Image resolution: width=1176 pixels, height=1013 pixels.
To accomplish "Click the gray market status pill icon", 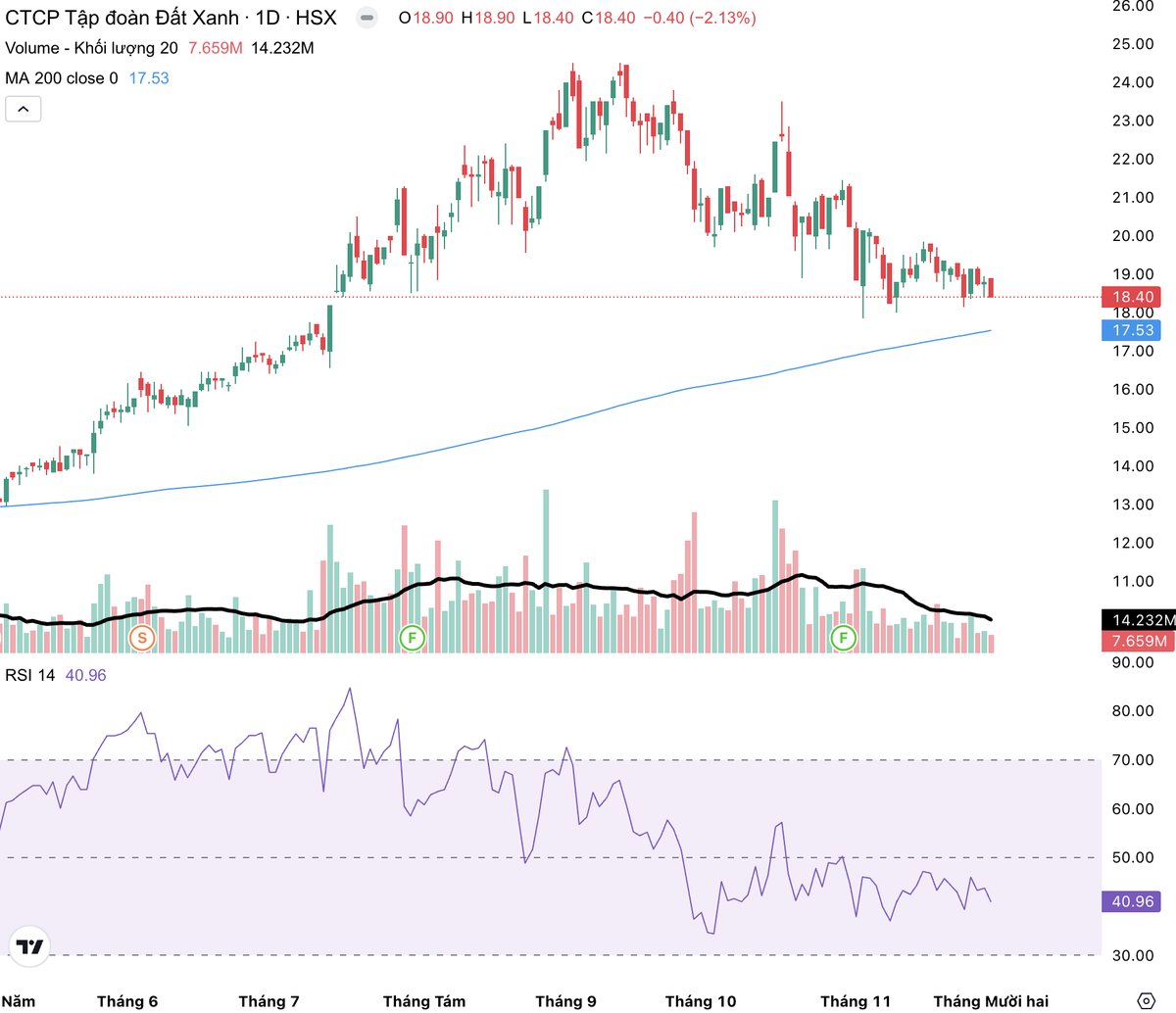I will tap(366, 18).
